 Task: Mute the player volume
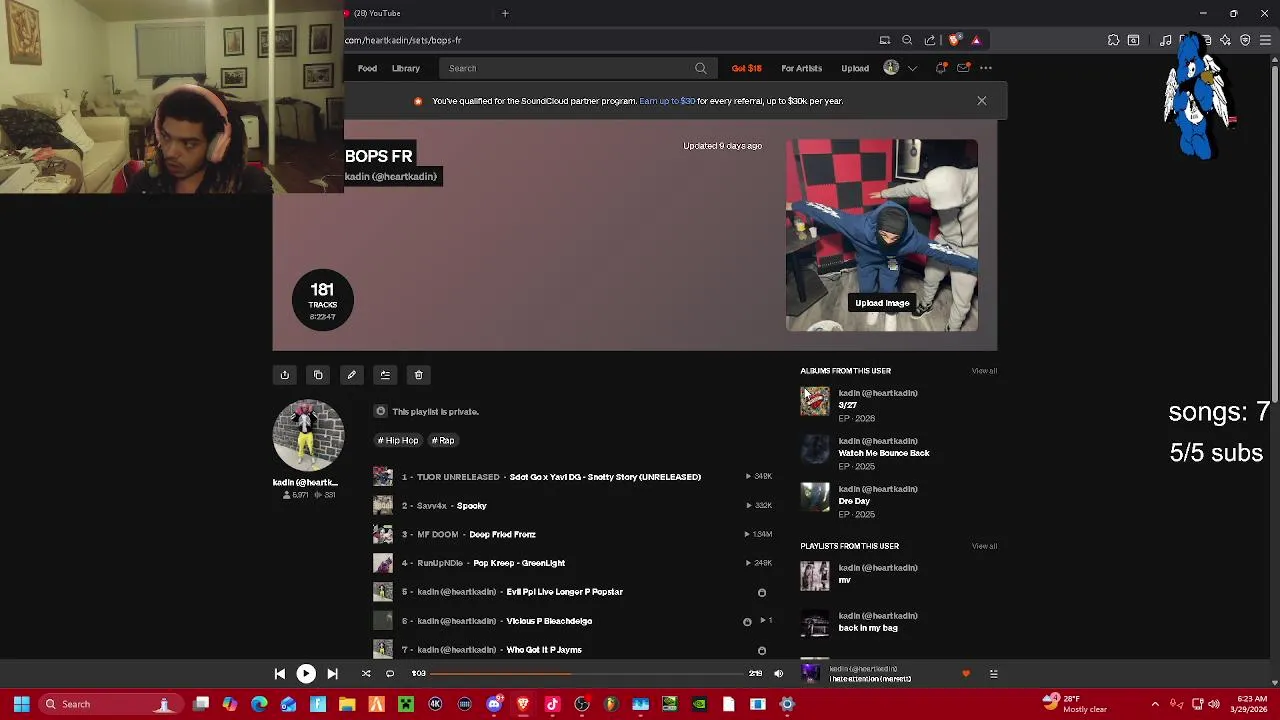779,674
